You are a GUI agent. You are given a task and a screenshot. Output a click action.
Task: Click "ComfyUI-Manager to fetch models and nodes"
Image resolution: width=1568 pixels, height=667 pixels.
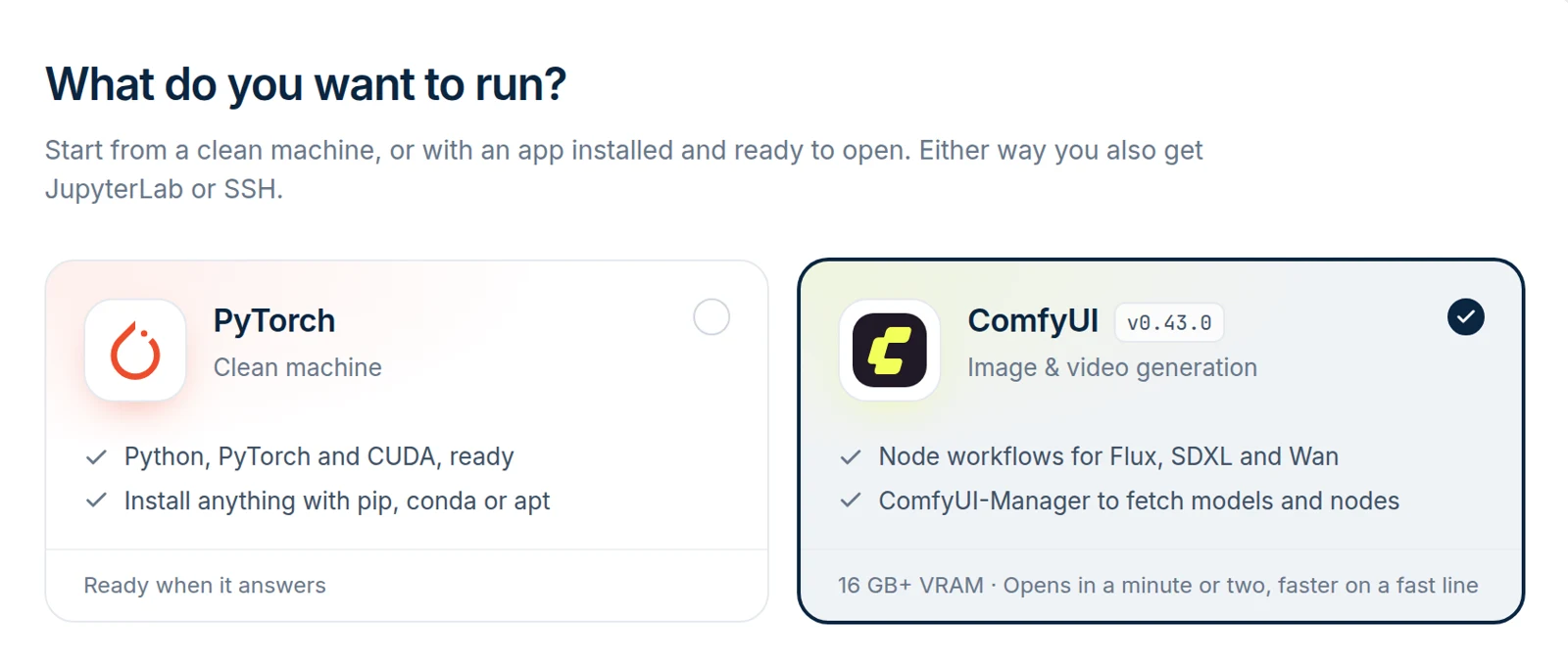coord(1139,500)
